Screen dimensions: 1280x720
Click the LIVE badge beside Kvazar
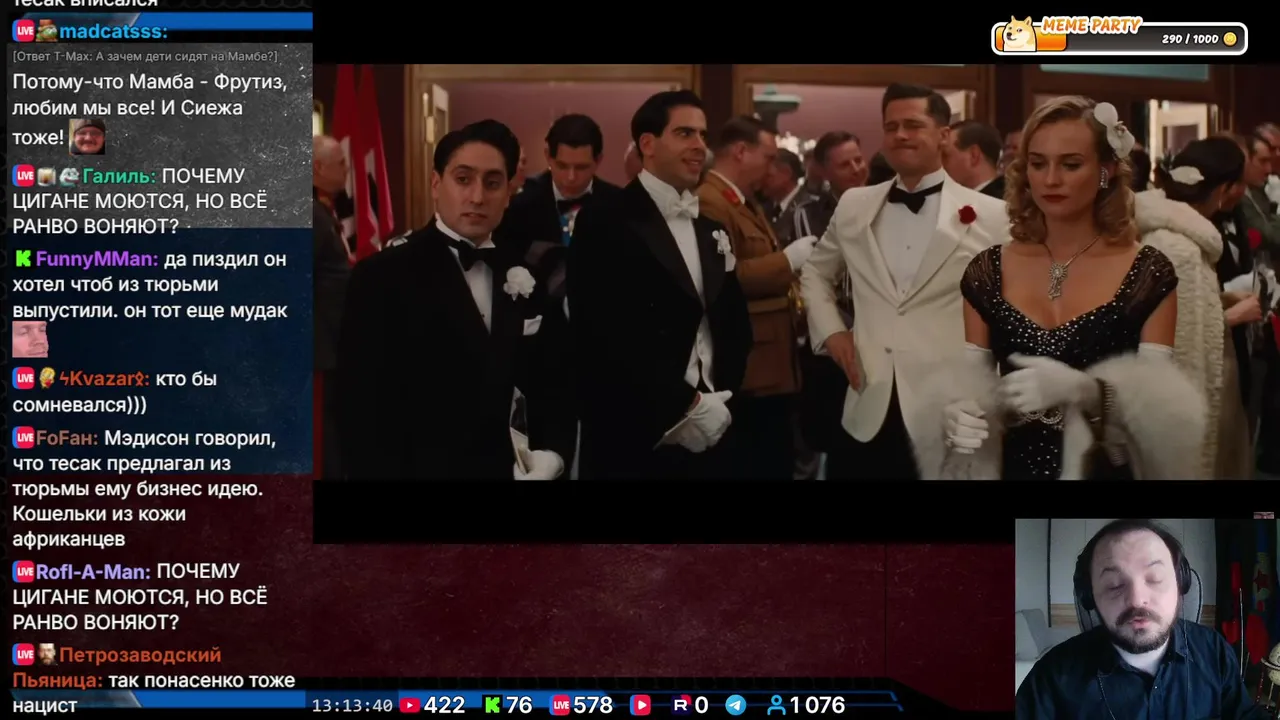click(24, 379)
